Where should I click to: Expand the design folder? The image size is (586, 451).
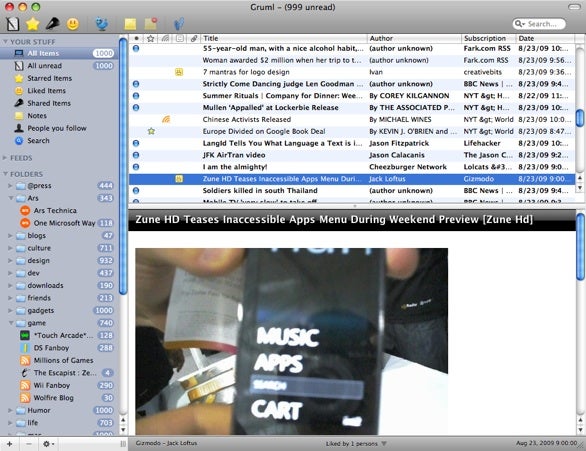(x=10, y=260)
